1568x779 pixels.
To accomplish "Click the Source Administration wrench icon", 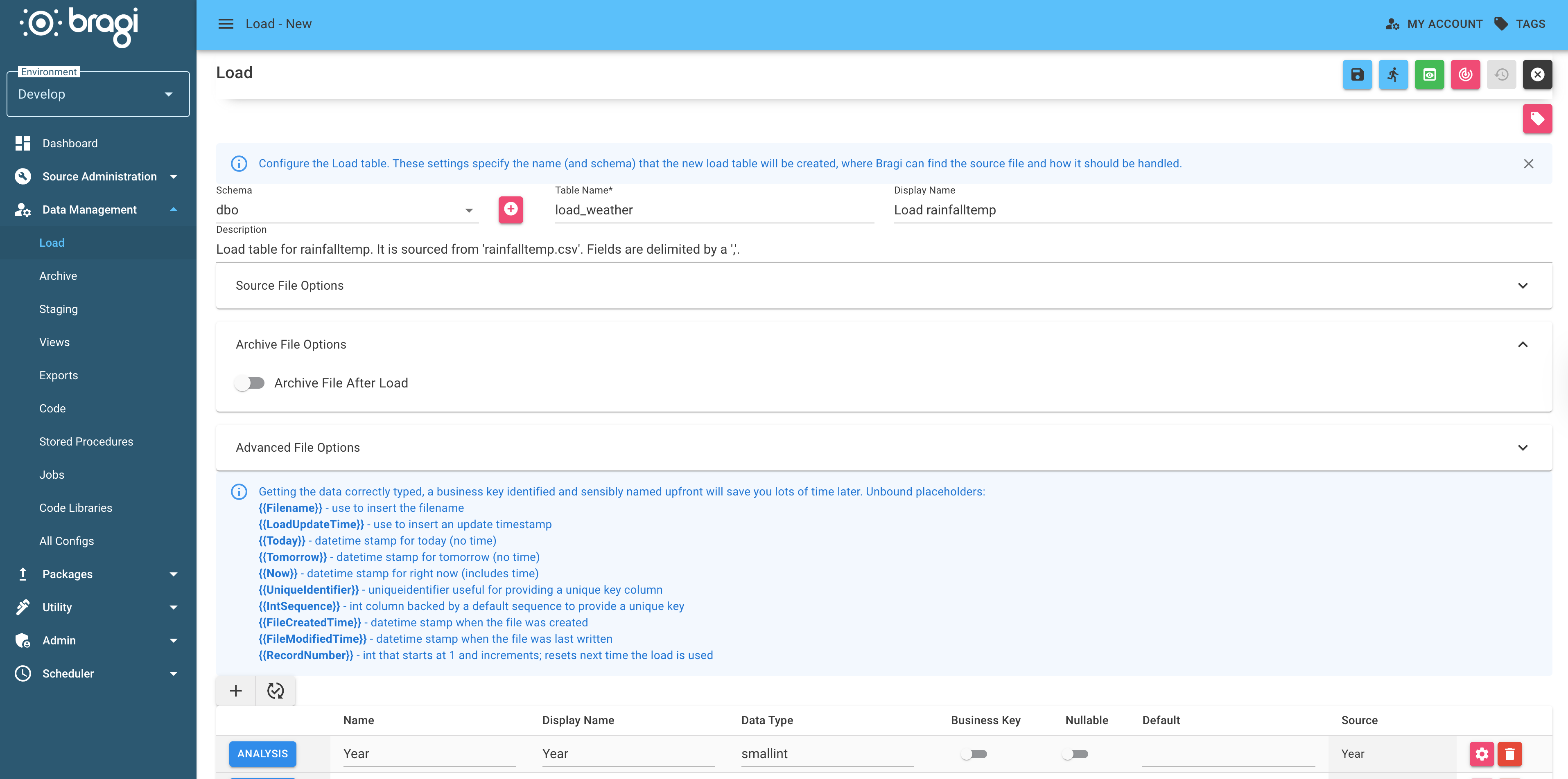I will coord(23,176).
